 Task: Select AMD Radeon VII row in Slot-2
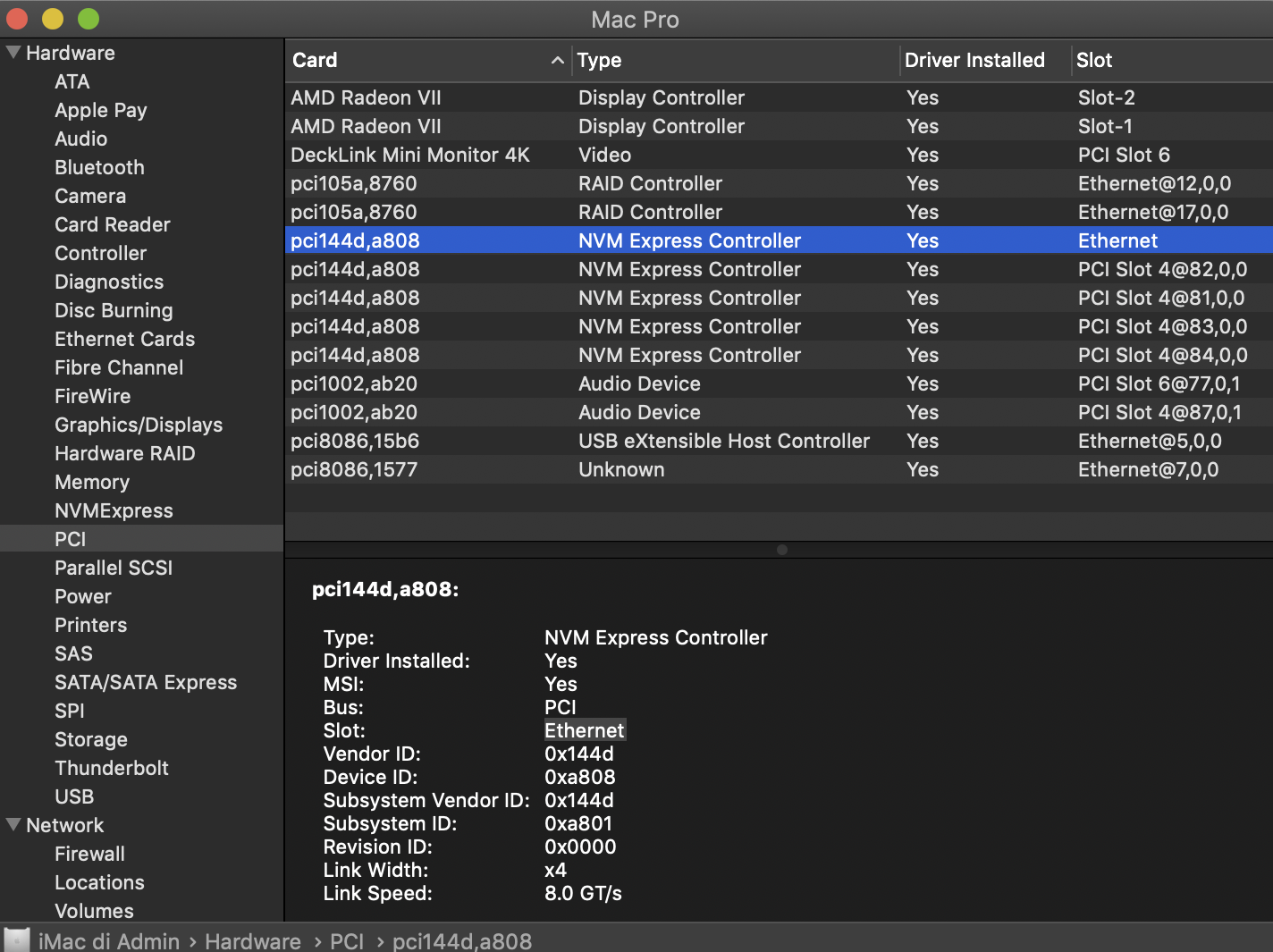tap(779, 97)
